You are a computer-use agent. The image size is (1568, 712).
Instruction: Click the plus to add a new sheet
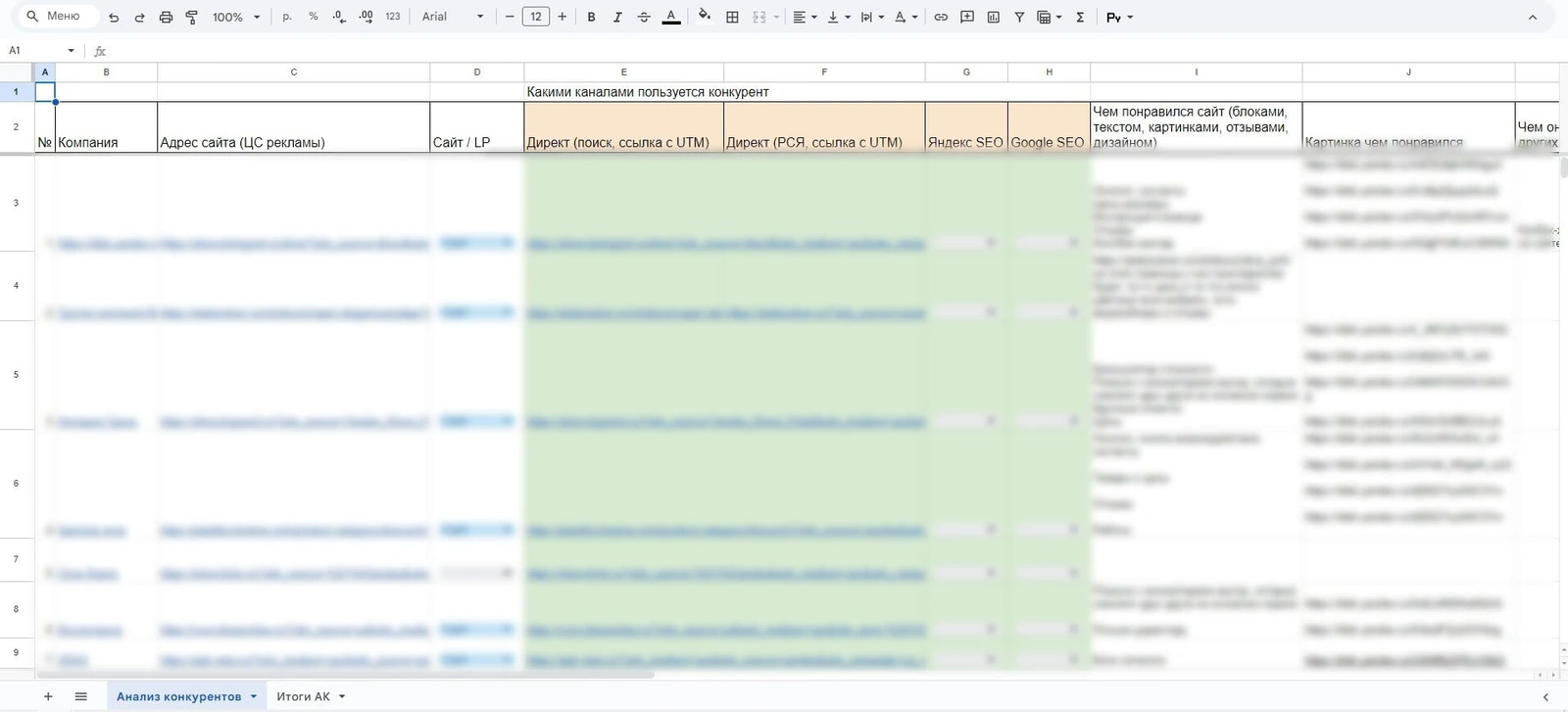click(x=48, y=696)
